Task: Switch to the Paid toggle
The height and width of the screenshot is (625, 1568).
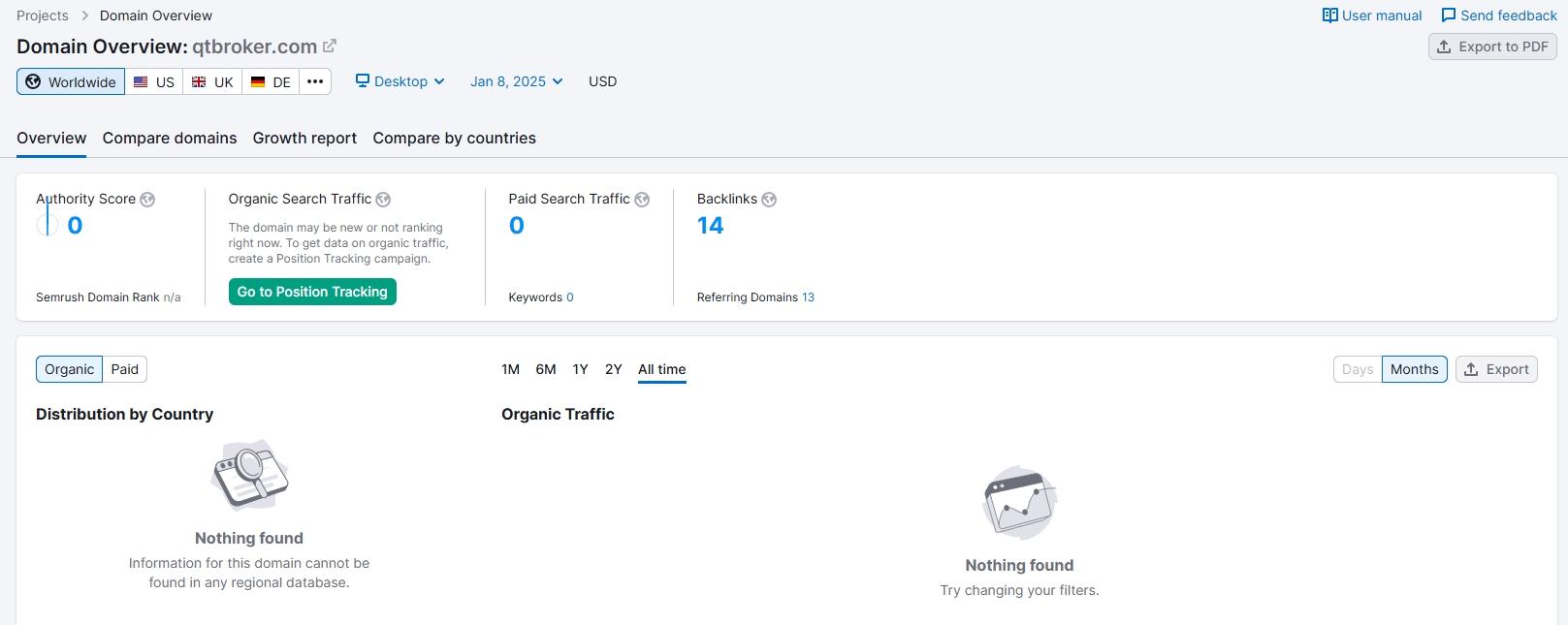Action: coord(125,369)
